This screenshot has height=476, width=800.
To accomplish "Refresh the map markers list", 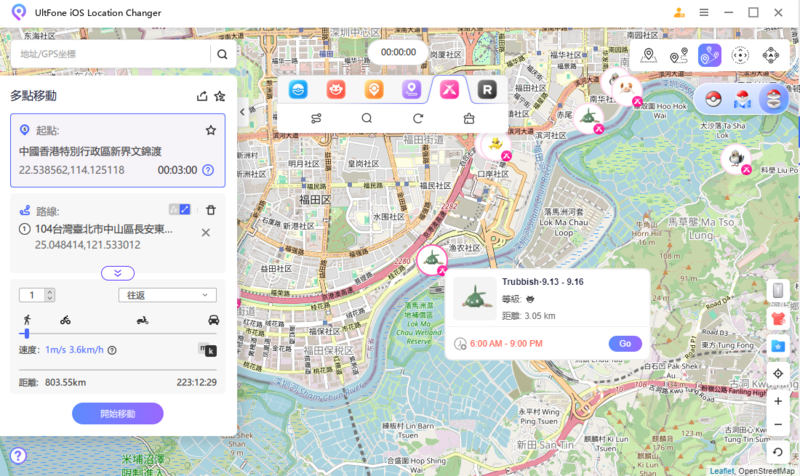I will tap(418, 118).
